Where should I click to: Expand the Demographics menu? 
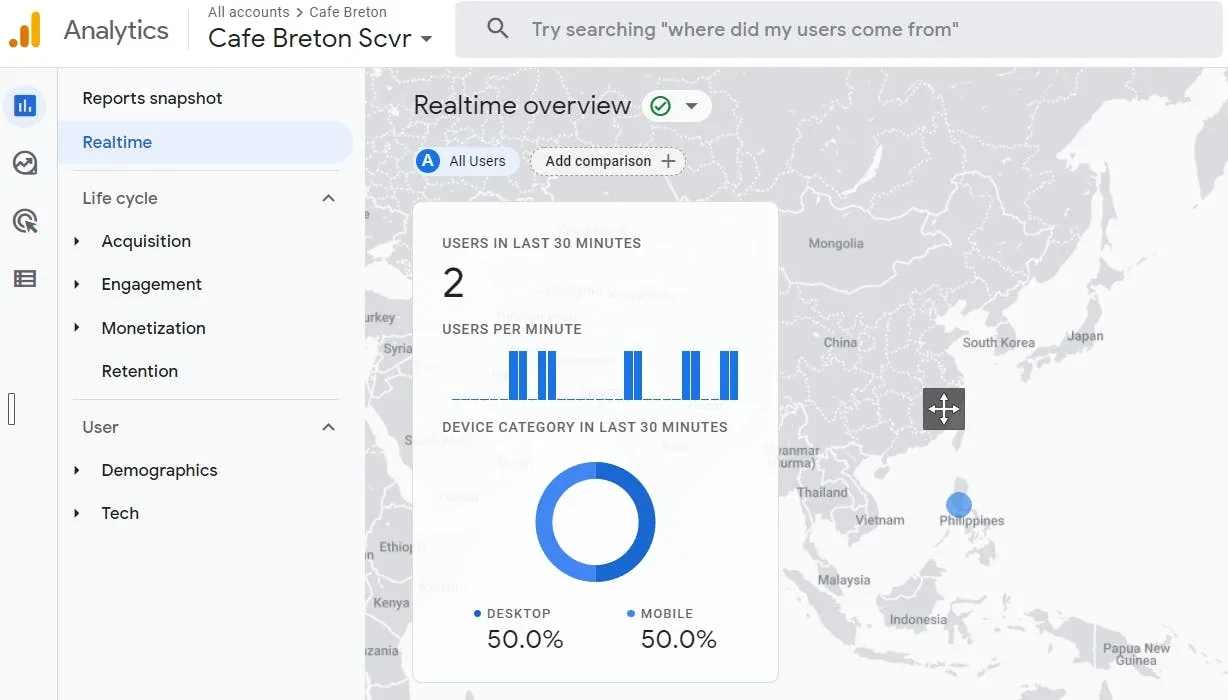77,470
